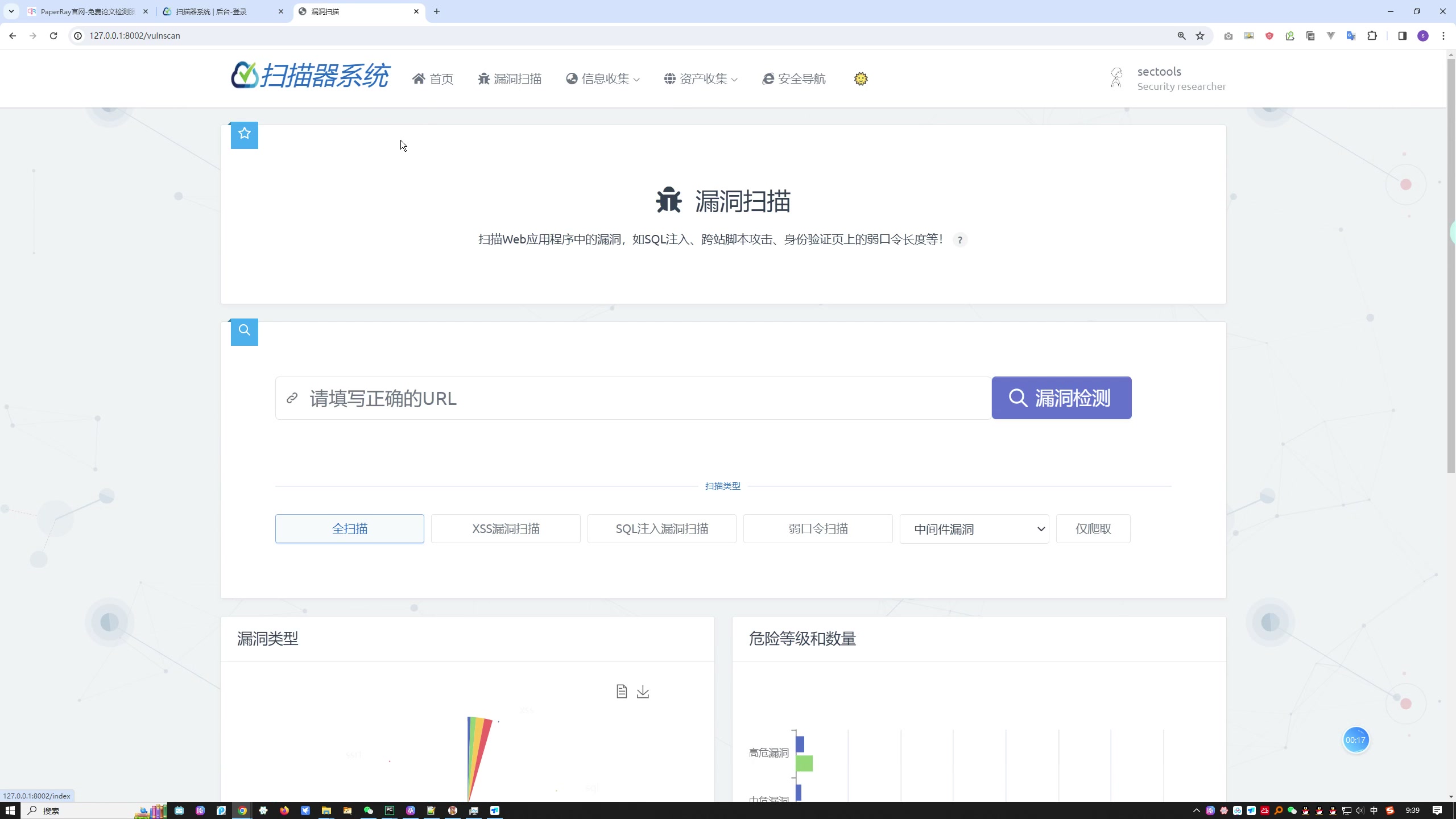The height and width of the screenshot is (819, 1456).
Task: Toggle the browser side panel
Action: [1402, 36]
